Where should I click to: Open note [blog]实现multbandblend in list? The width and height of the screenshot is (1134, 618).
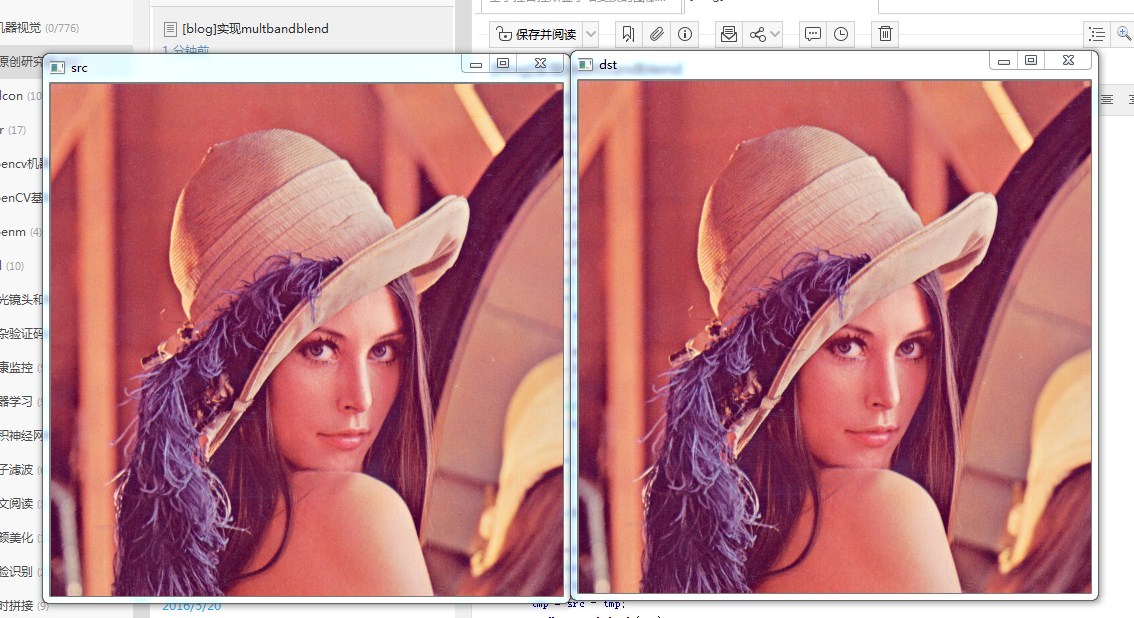point(255,29)
